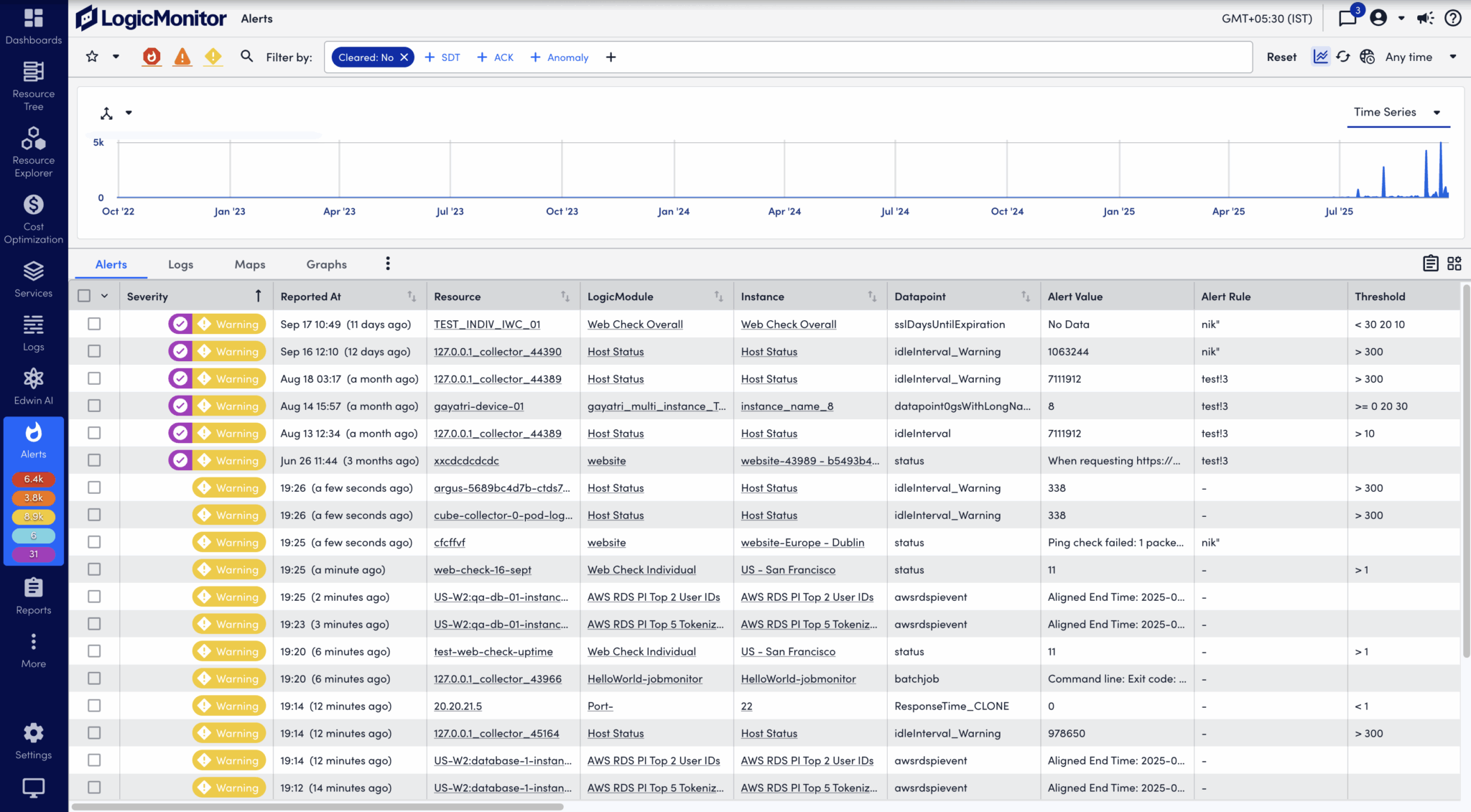Open the timezone globe-clock settings
This screenshot has width=1471, height=812.
(1368, 56)
